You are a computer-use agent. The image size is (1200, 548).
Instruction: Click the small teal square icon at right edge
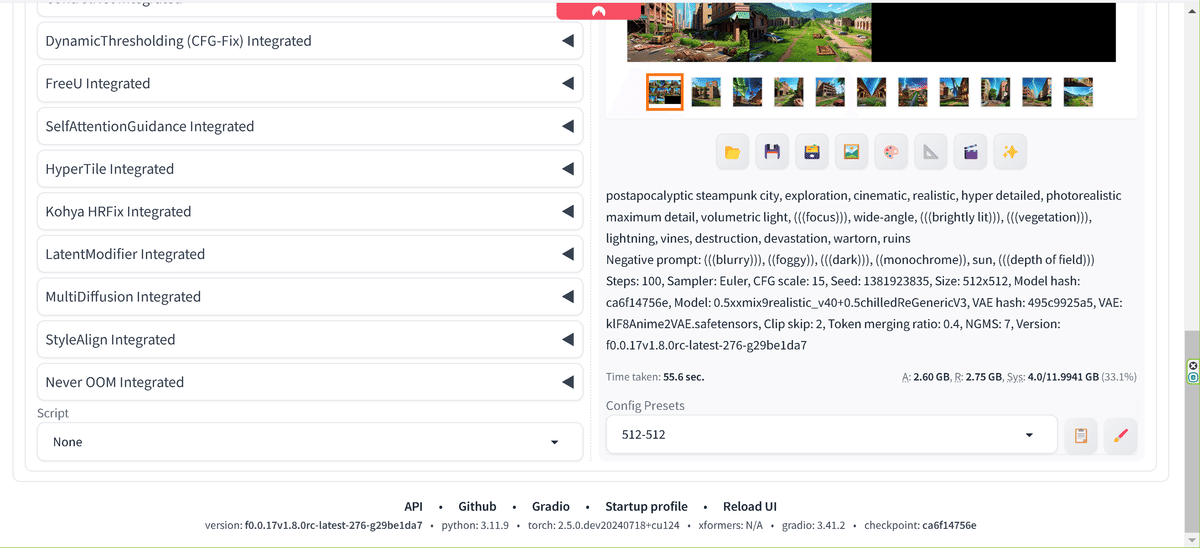(x=1193, y=378)
